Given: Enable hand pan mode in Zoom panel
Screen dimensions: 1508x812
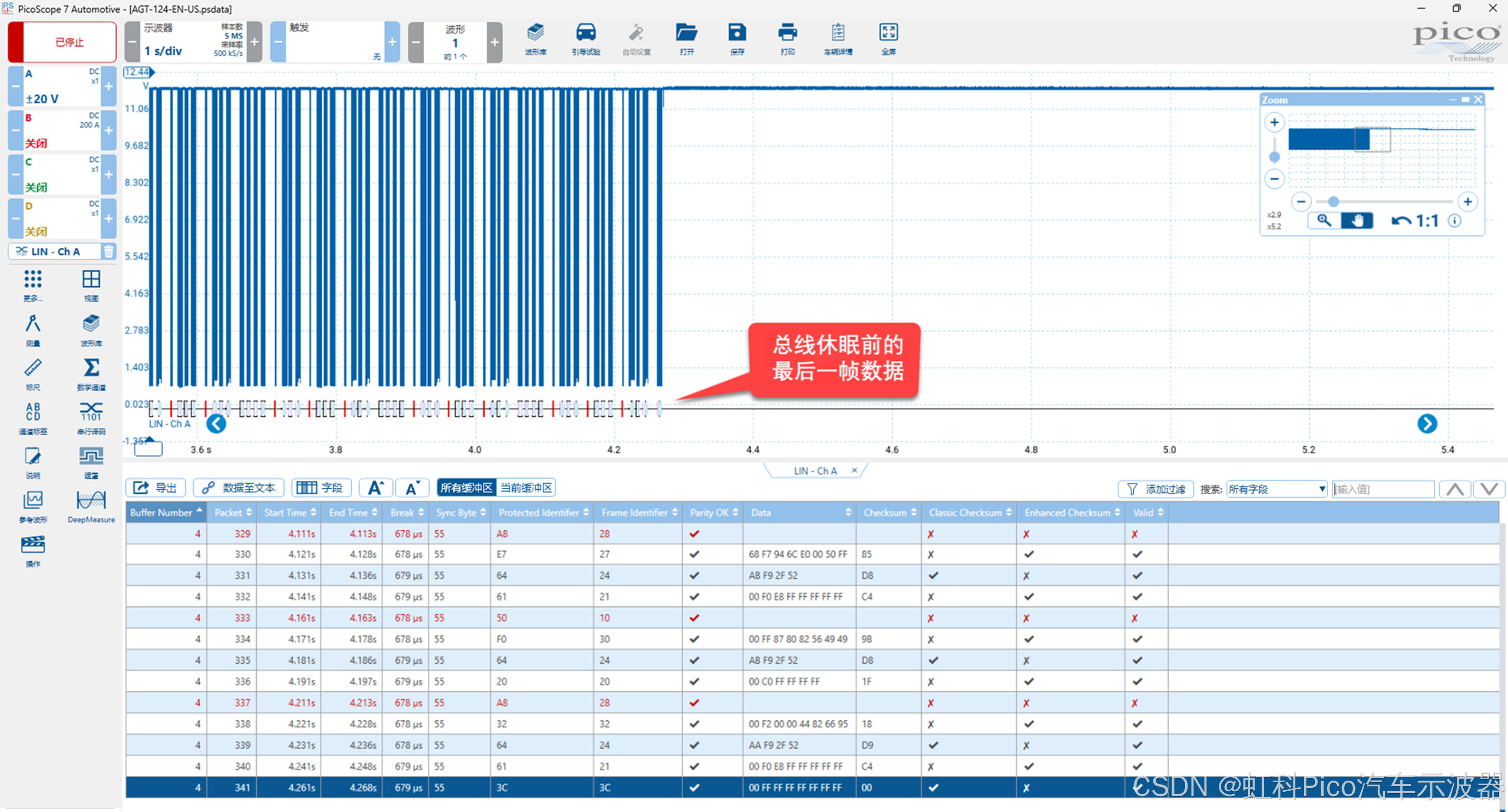Looking at the screenshot, I should click(1356, 220).
